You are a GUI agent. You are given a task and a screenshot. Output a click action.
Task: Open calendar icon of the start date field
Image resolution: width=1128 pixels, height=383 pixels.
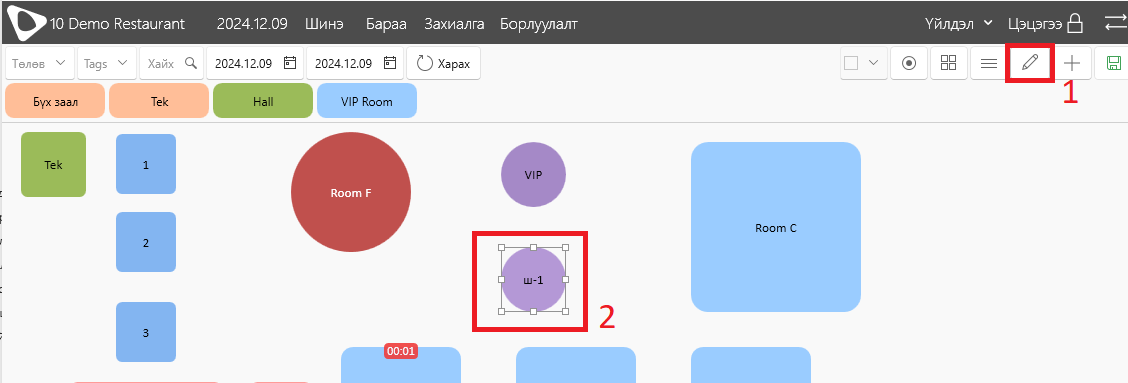289,63
